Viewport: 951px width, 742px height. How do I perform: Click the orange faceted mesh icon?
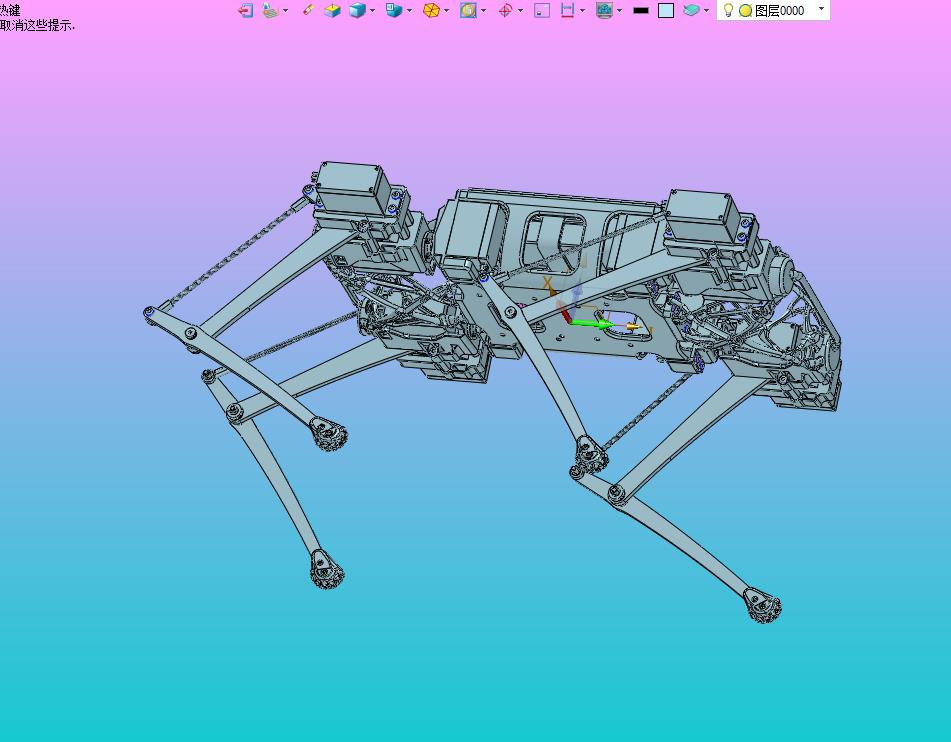pyautogui.click(x=431, y=10)
